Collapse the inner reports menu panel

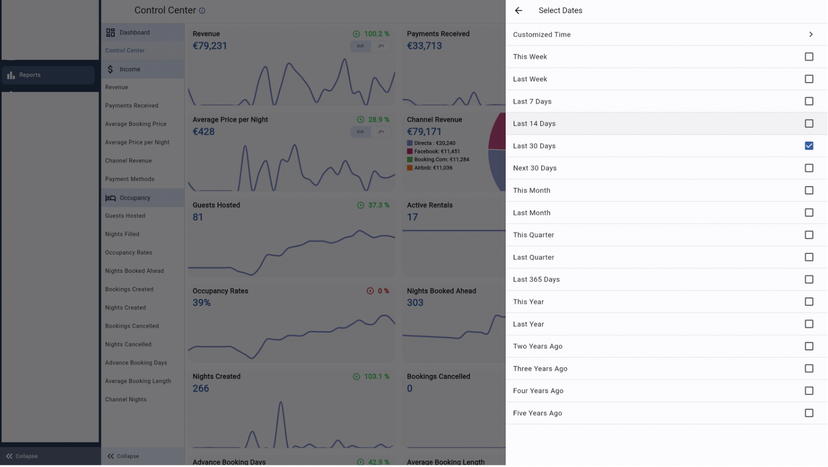point(123,456)
